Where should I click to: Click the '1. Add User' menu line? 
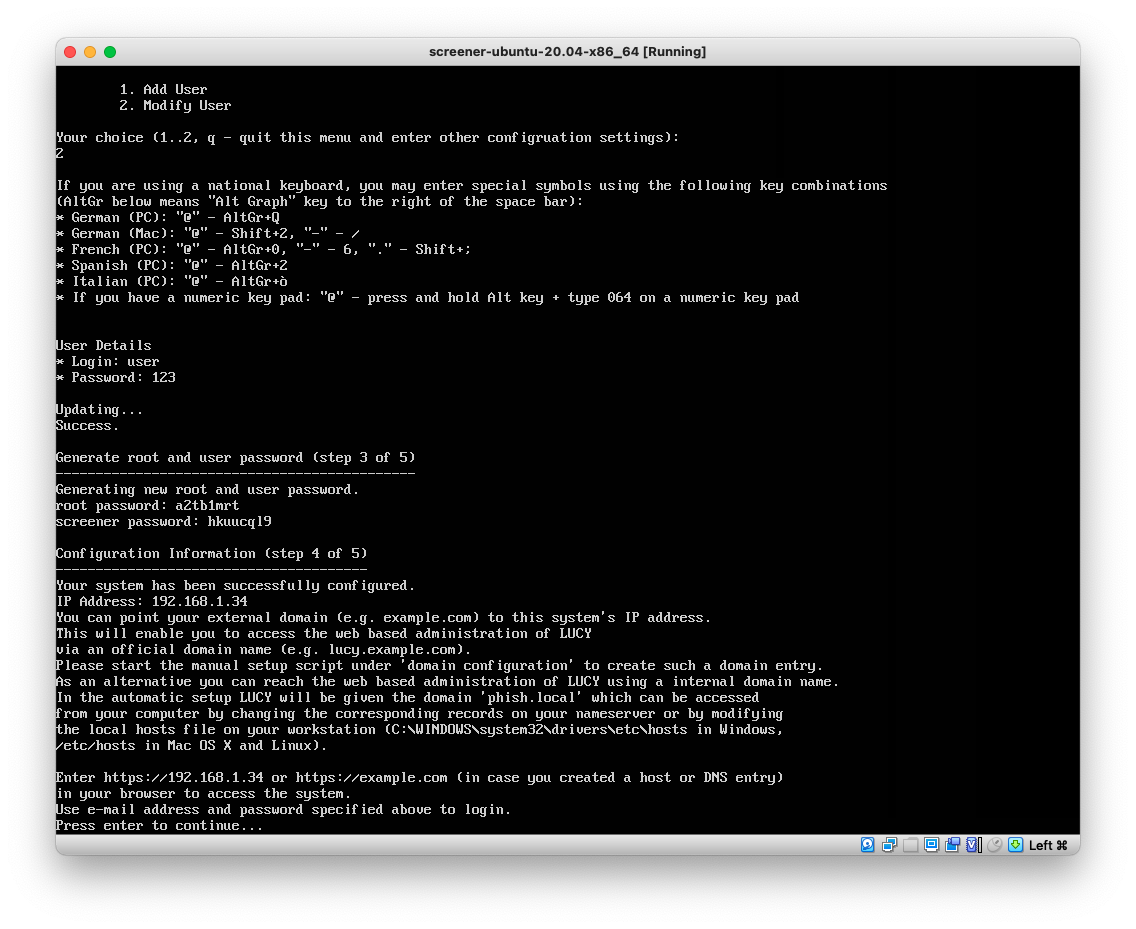coord(175,90)
